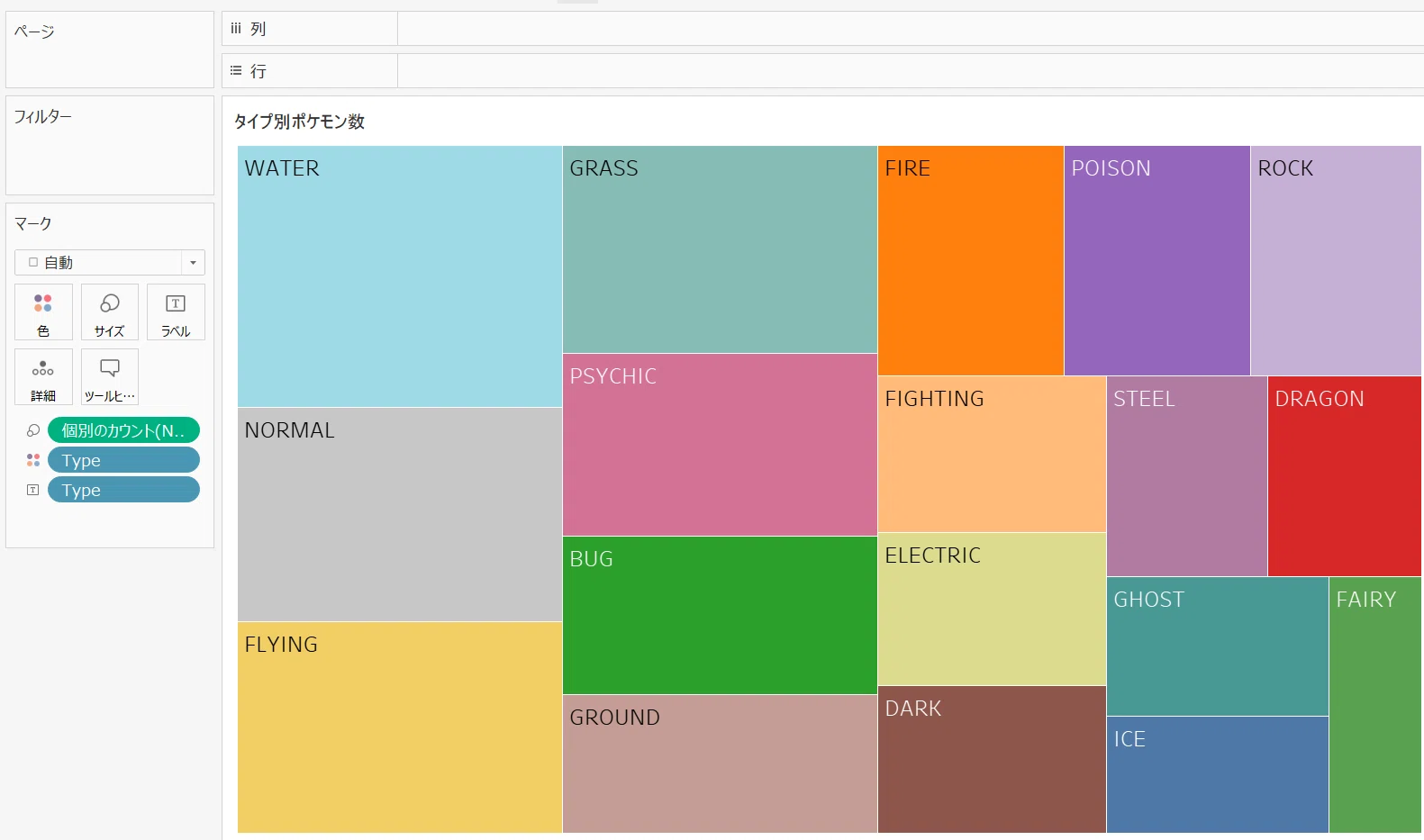Open the Detail (詳細) marks card

(43, 376)
